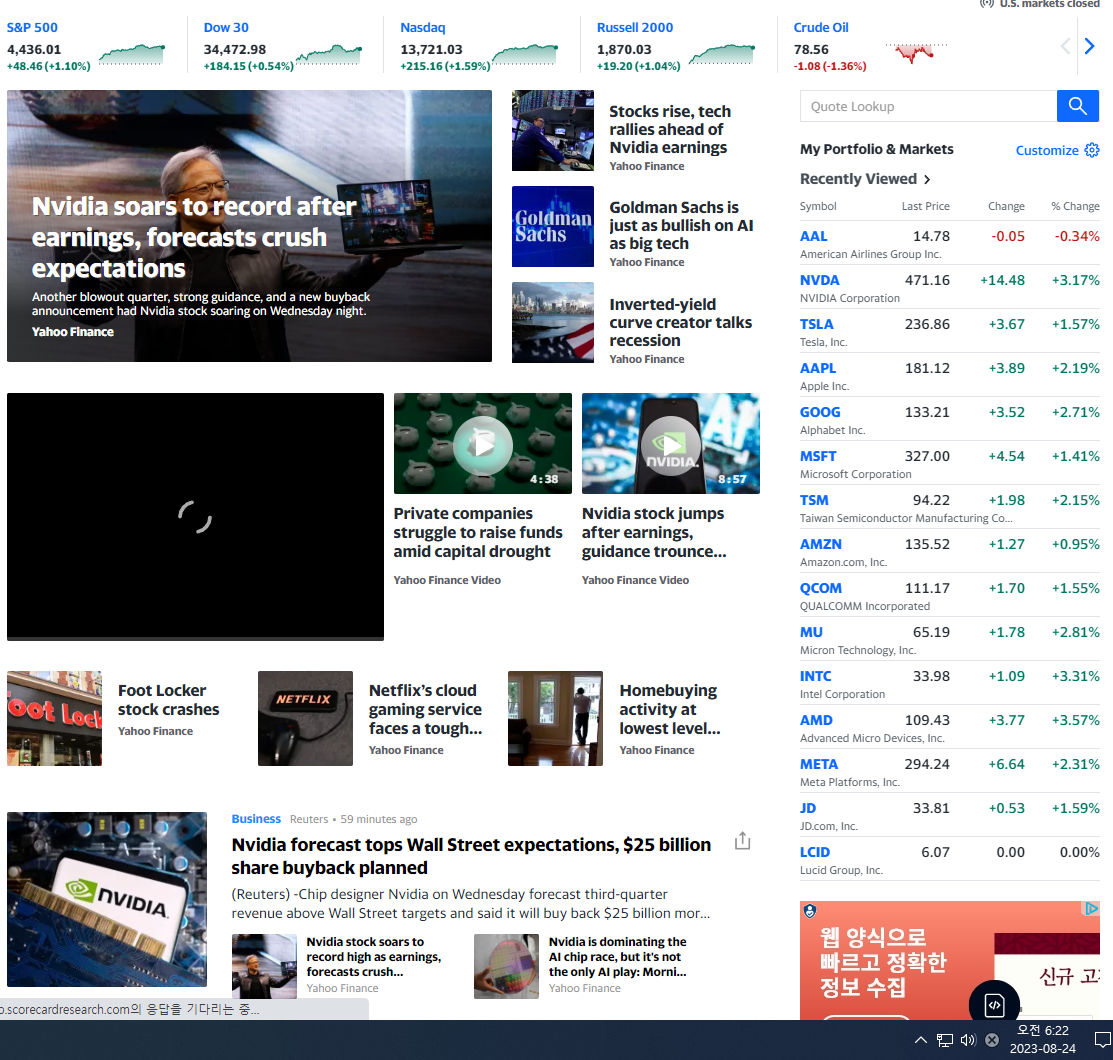Play the Private companies video

click(483, 445)
